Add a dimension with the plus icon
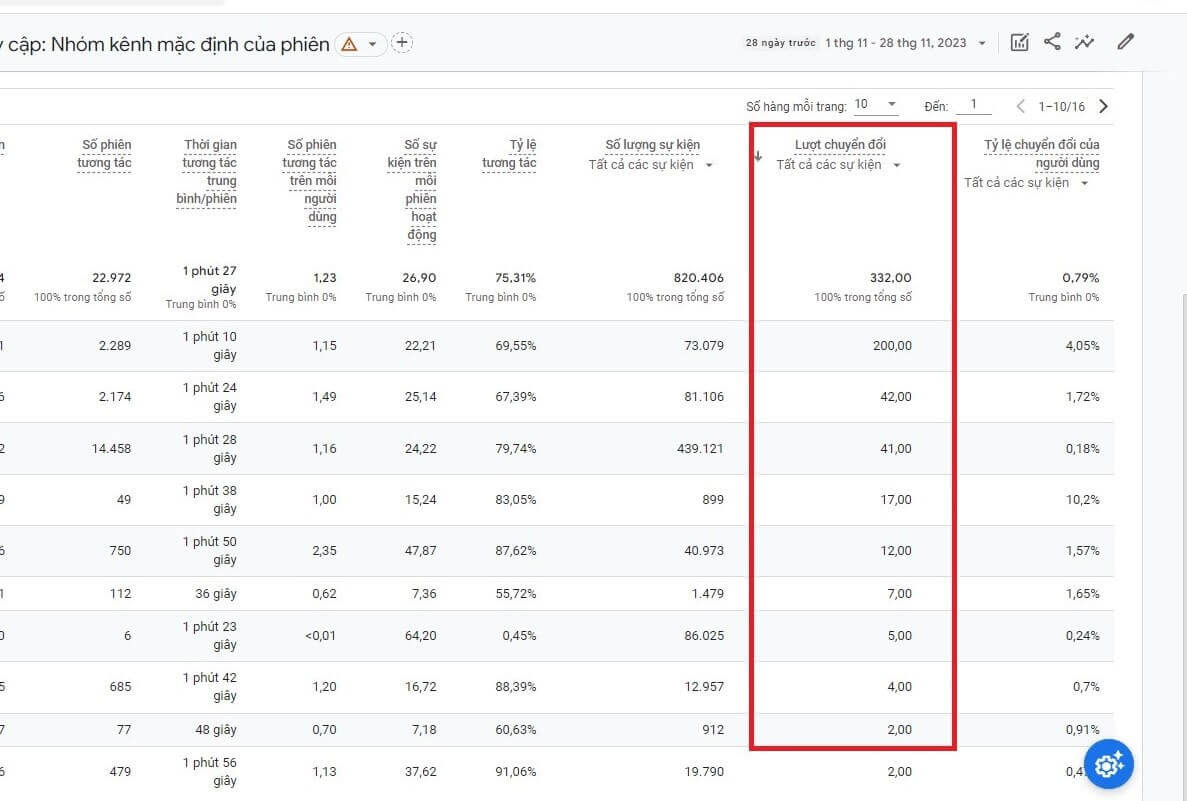 [x=402, y=42]
